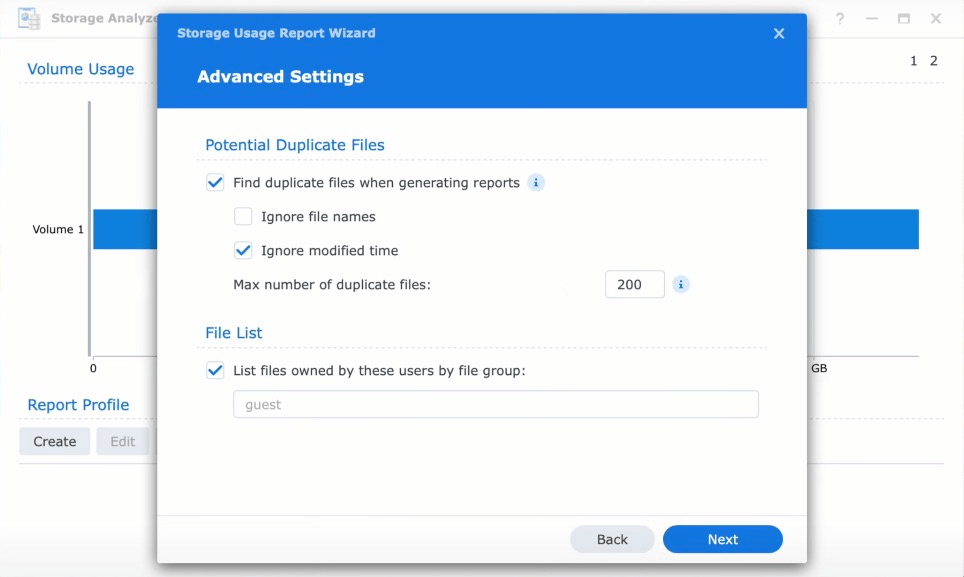Disable Find duplicate files when generating reports
The height and width of the screenshot is (577, 964).
click(215, 183)
